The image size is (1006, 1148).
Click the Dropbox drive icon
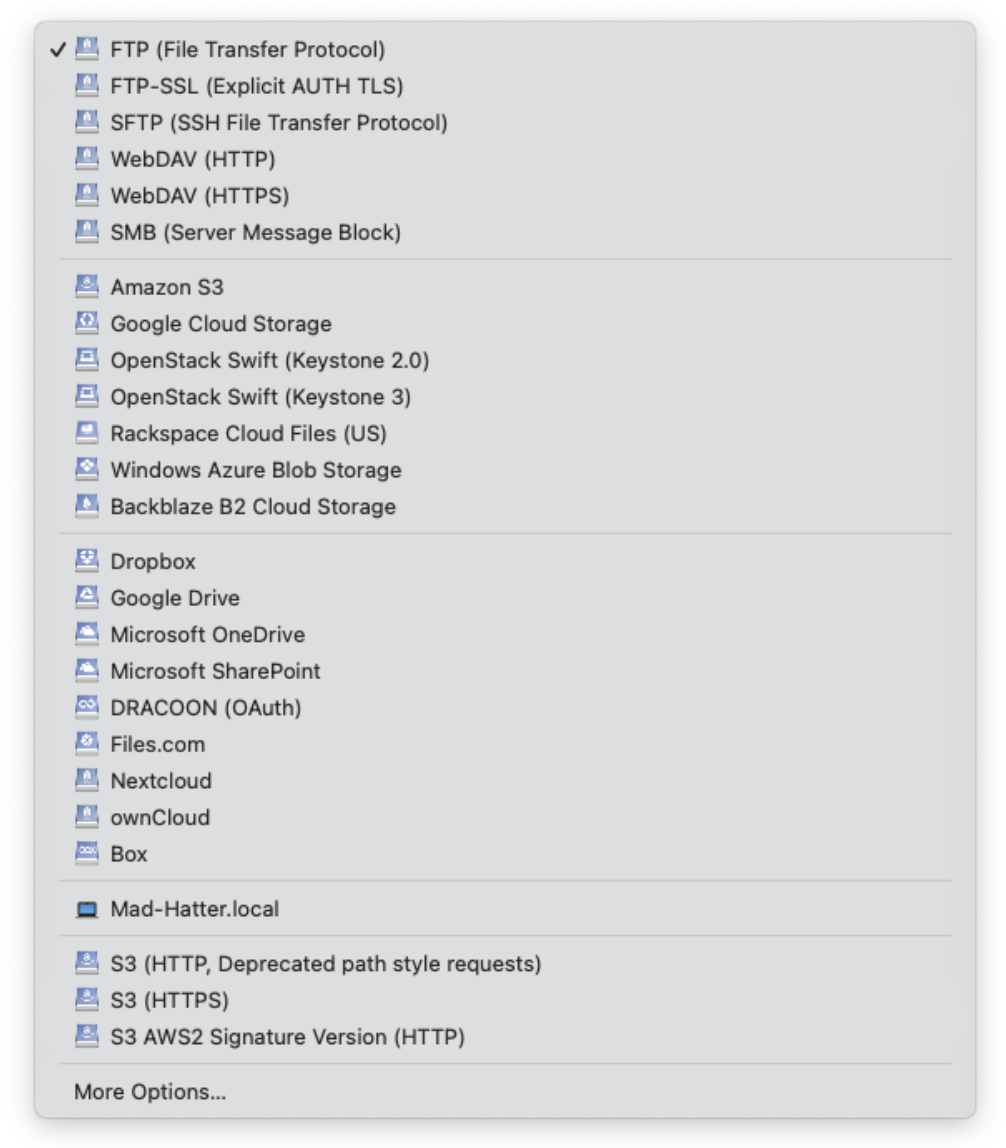tap(87, 561)
